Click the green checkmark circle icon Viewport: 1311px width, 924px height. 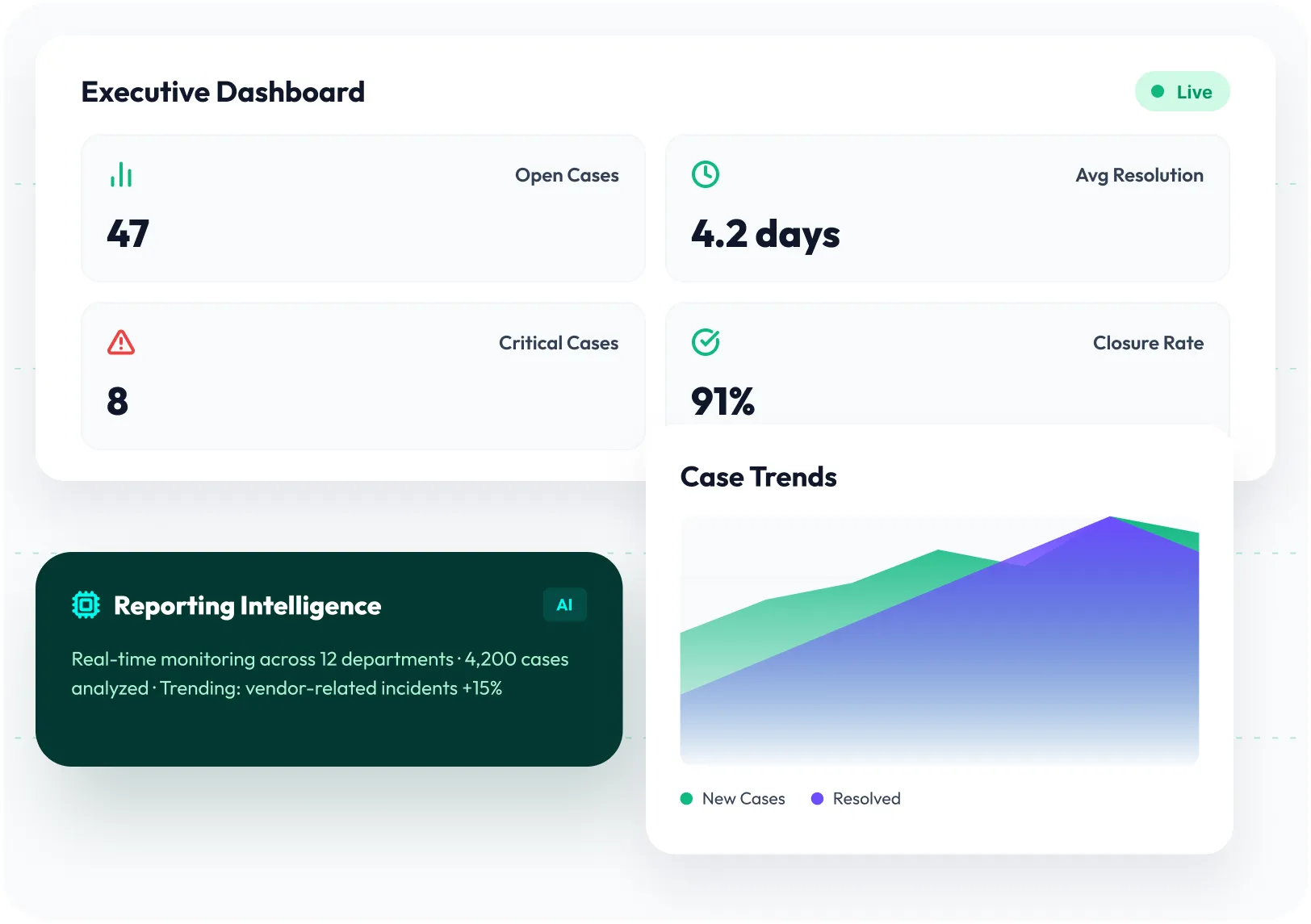(x=706, y=342)
